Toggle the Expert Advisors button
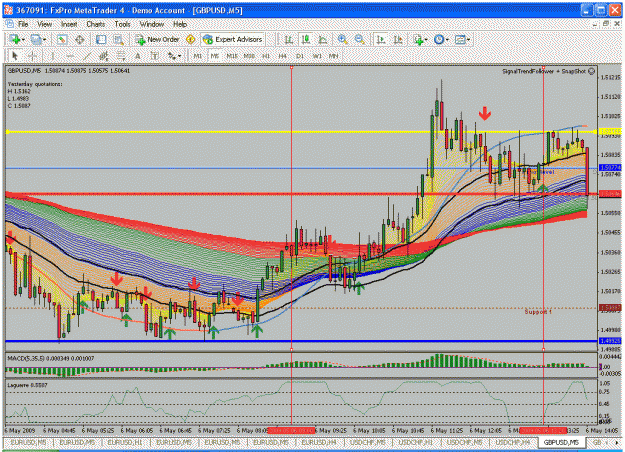Screen dimensions: 625x452 pyautogui.click(x=233, y=39)
